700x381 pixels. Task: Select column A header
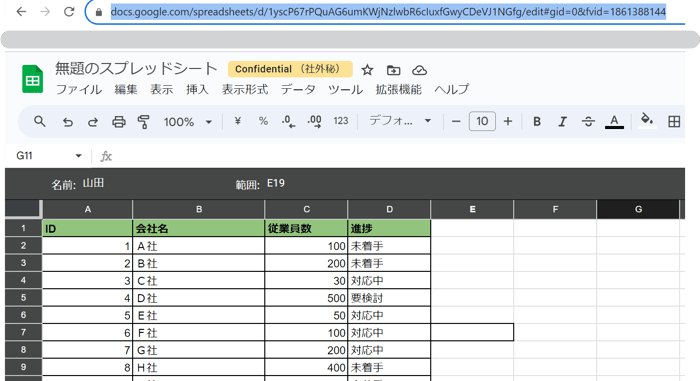click(88, 209)
